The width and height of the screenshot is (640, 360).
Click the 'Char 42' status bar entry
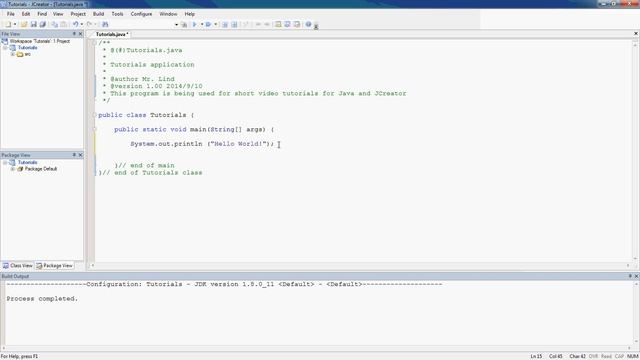(577, 356)
